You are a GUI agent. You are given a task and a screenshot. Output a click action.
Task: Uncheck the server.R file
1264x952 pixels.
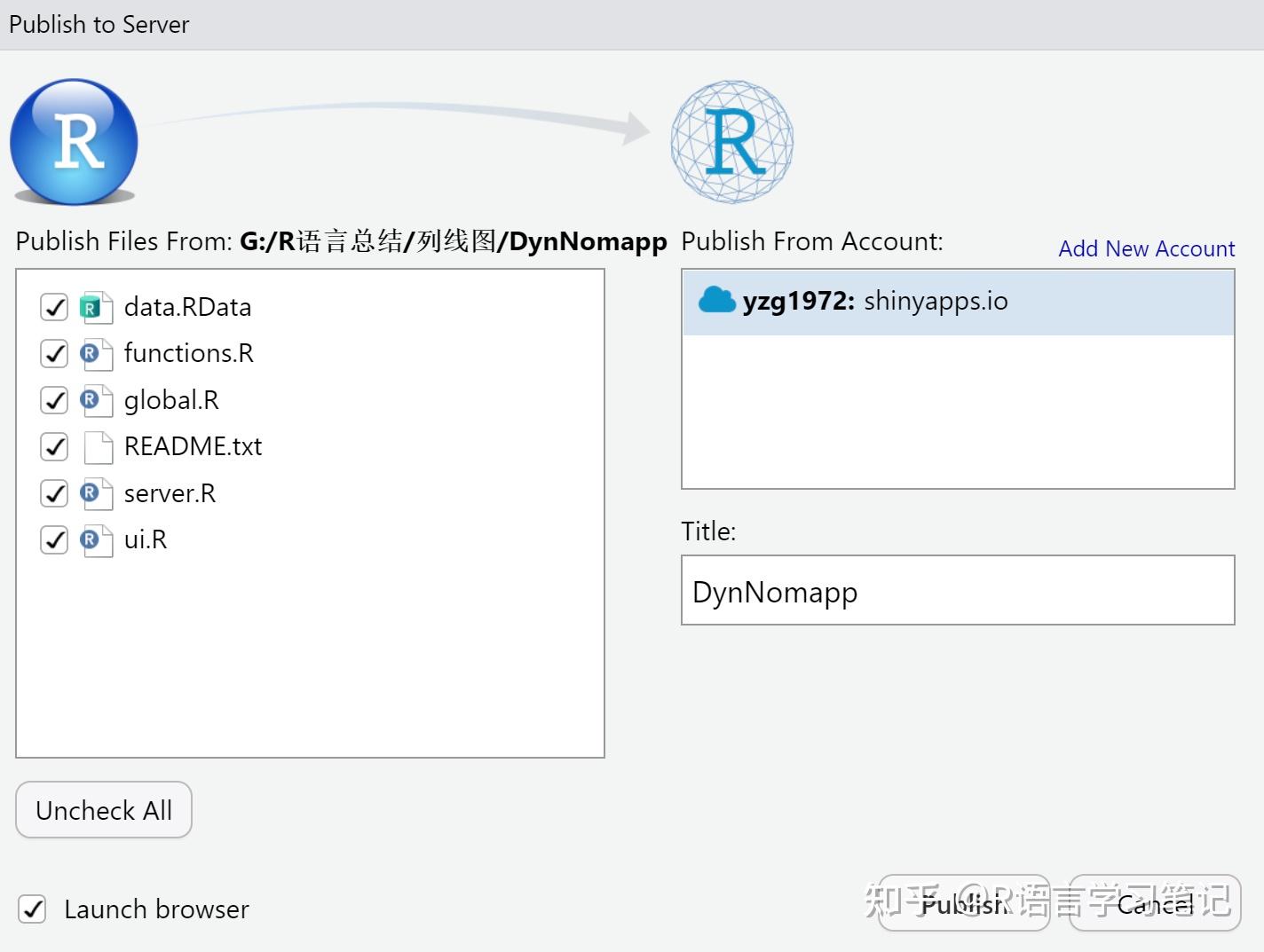pyautogui.click(x=53, y=493)
